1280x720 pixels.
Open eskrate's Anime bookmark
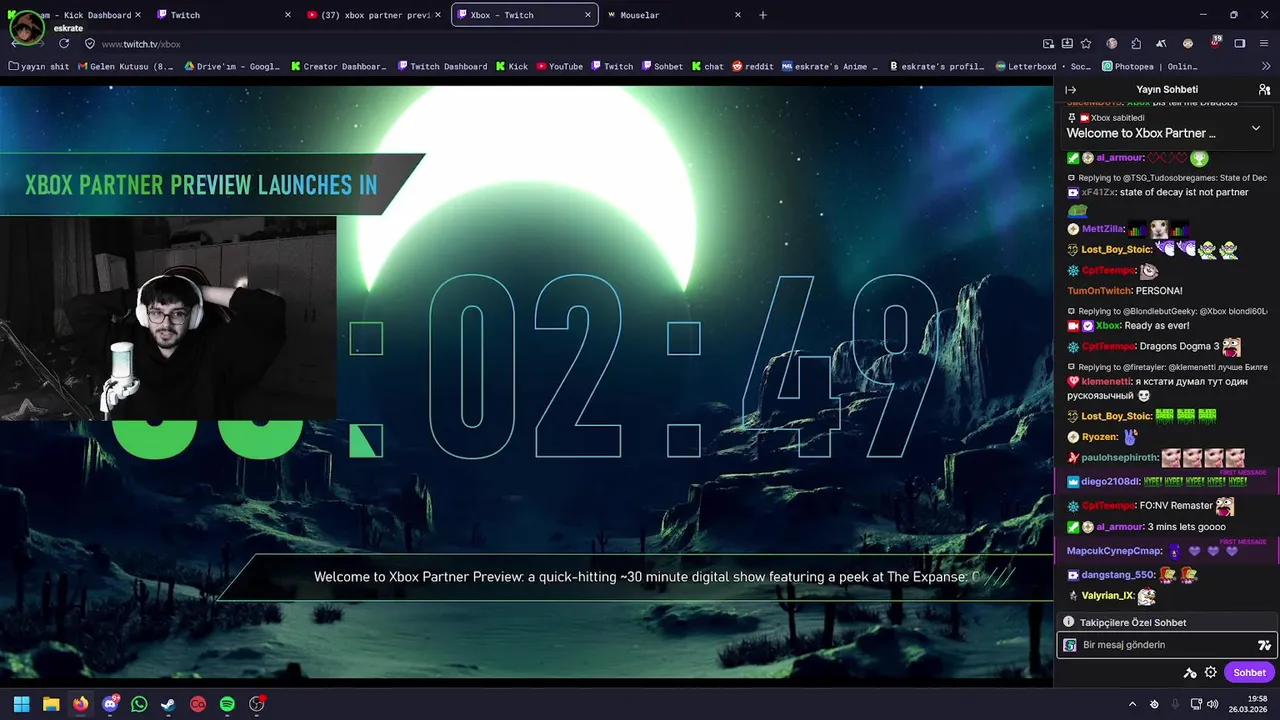(x=829, y=66)
